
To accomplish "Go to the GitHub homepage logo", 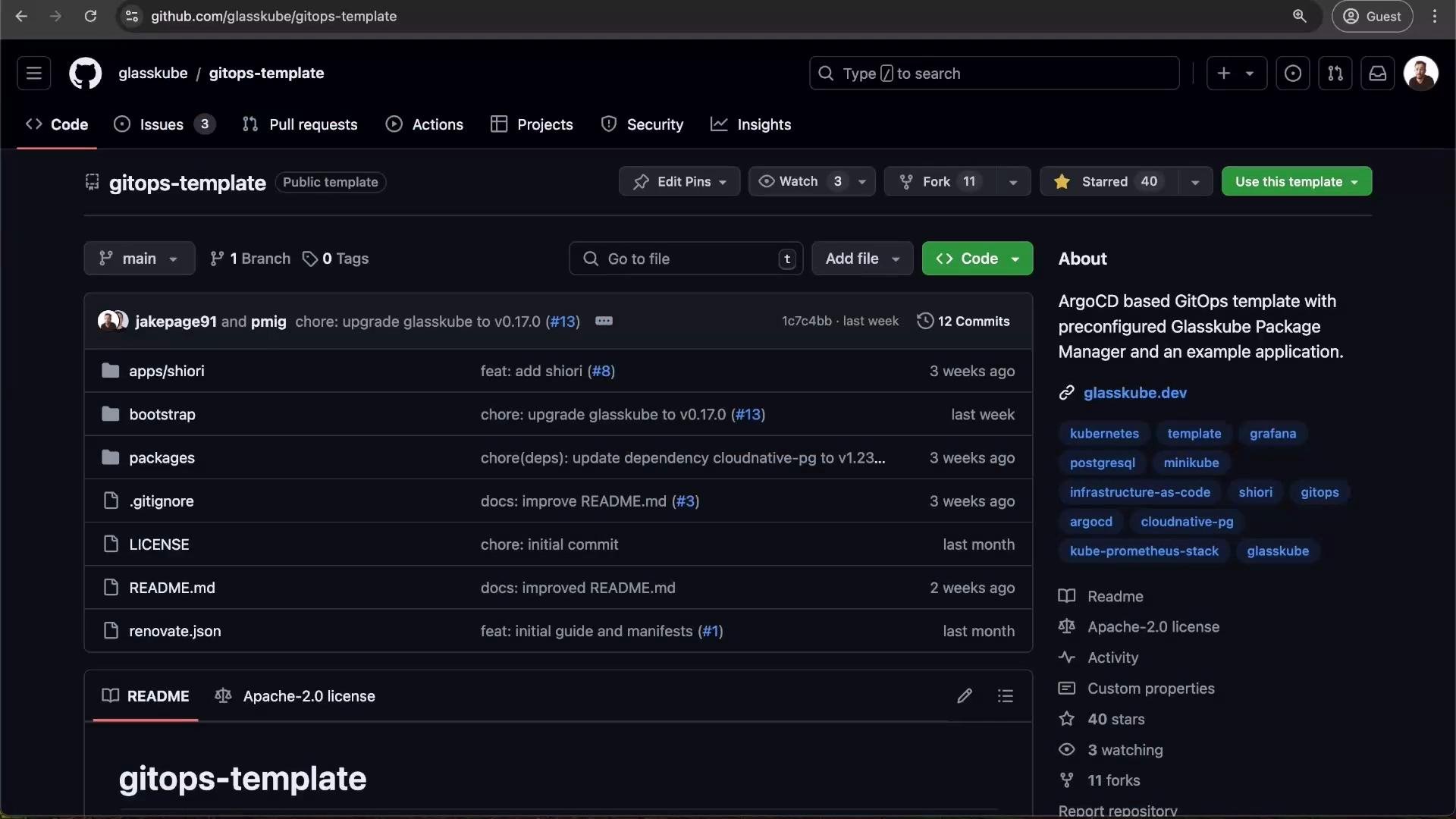I will (85, 74).
